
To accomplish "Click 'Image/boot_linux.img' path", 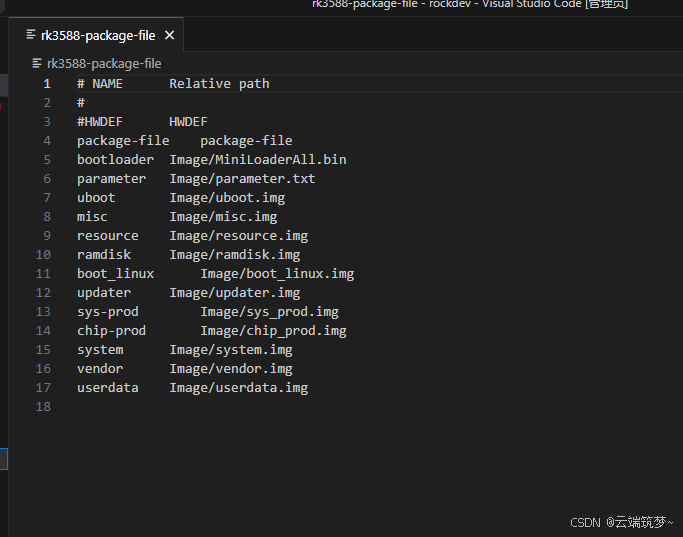I will (x=277, y=274).
